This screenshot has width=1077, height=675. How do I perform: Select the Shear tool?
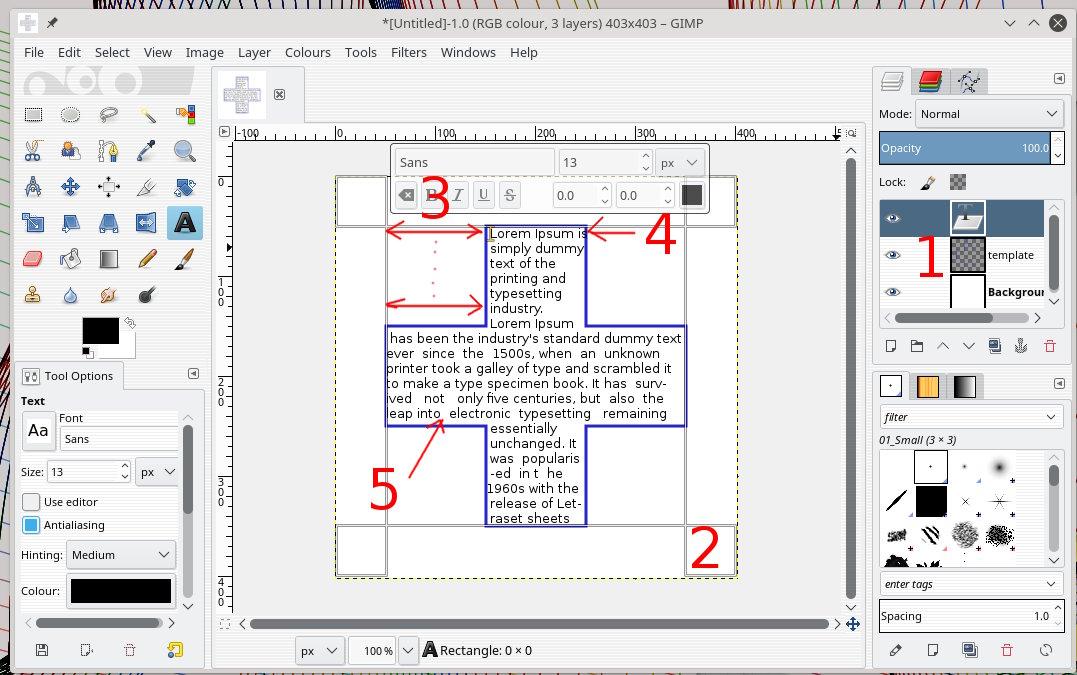(x=70, y=222)
